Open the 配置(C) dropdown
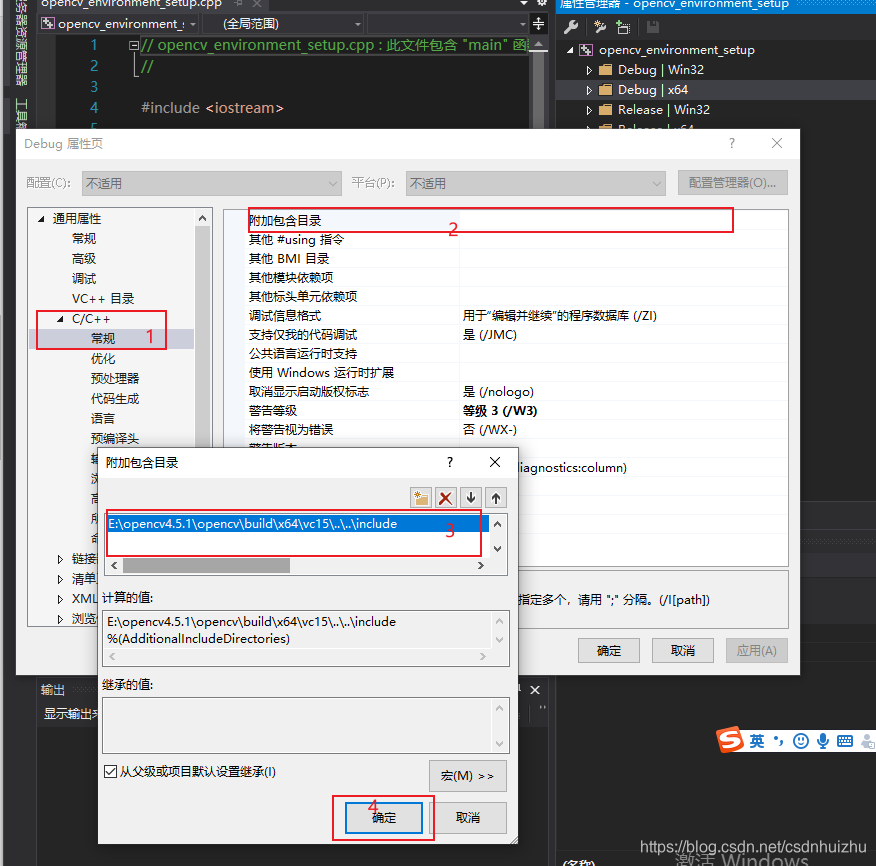876x866 pixels. [212, 183]
